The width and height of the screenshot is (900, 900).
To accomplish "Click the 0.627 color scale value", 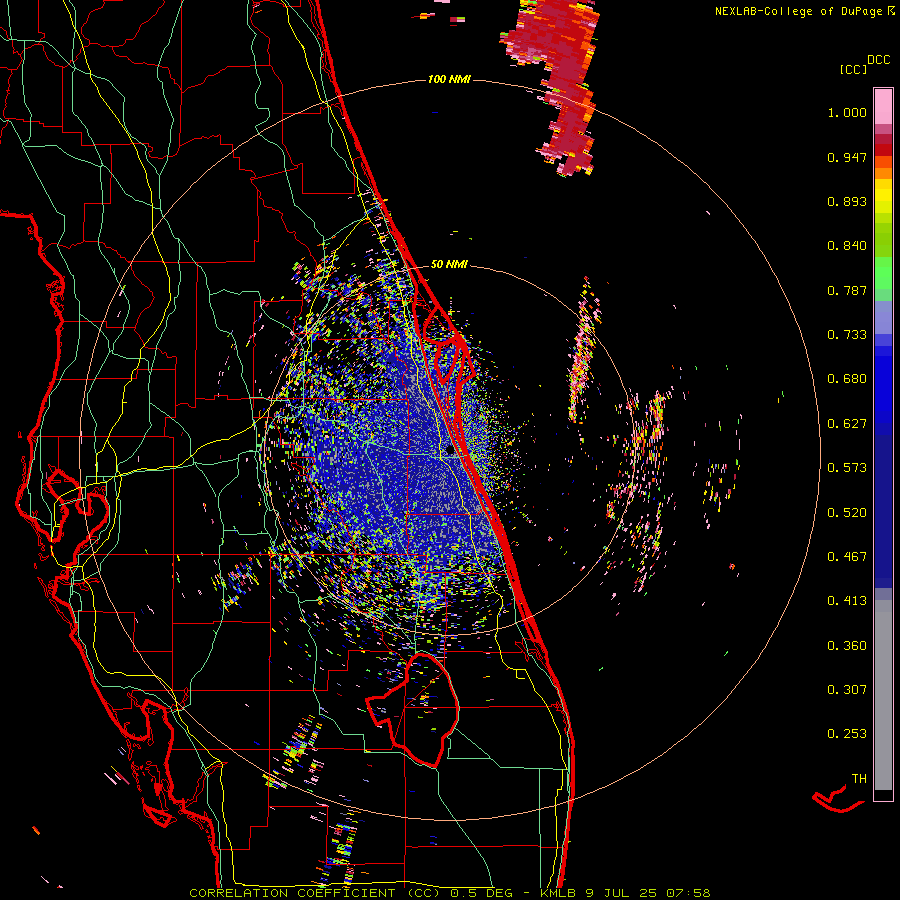I will [x=847, y=424].
